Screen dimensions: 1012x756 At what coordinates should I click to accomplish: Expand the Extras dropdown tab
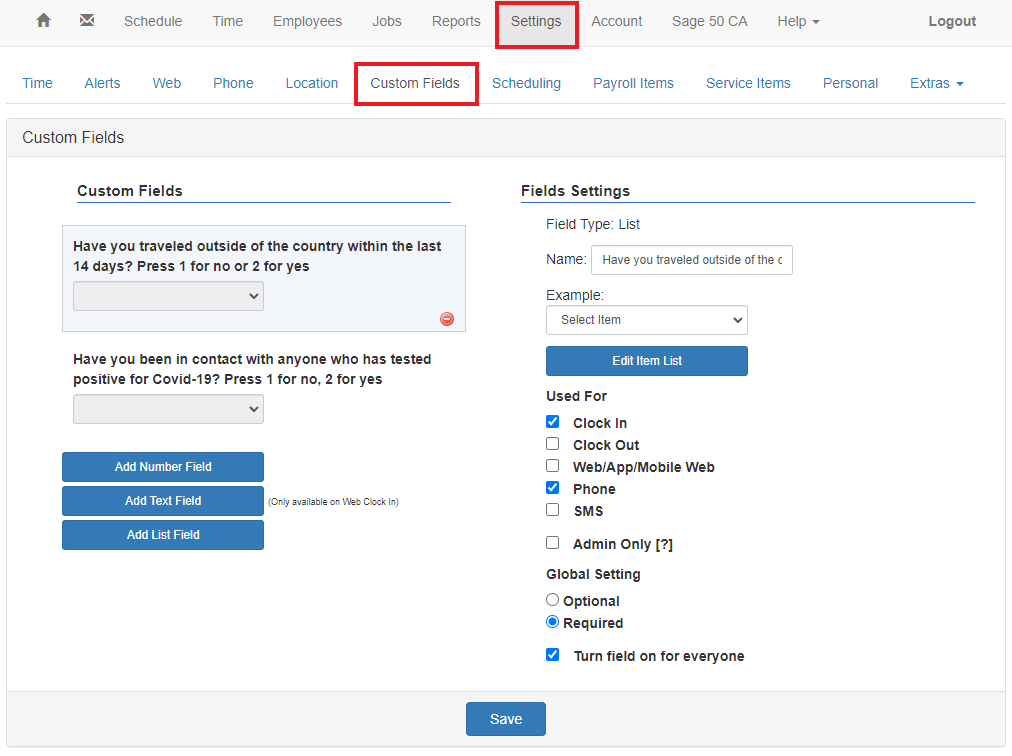[x=936, y=83]
